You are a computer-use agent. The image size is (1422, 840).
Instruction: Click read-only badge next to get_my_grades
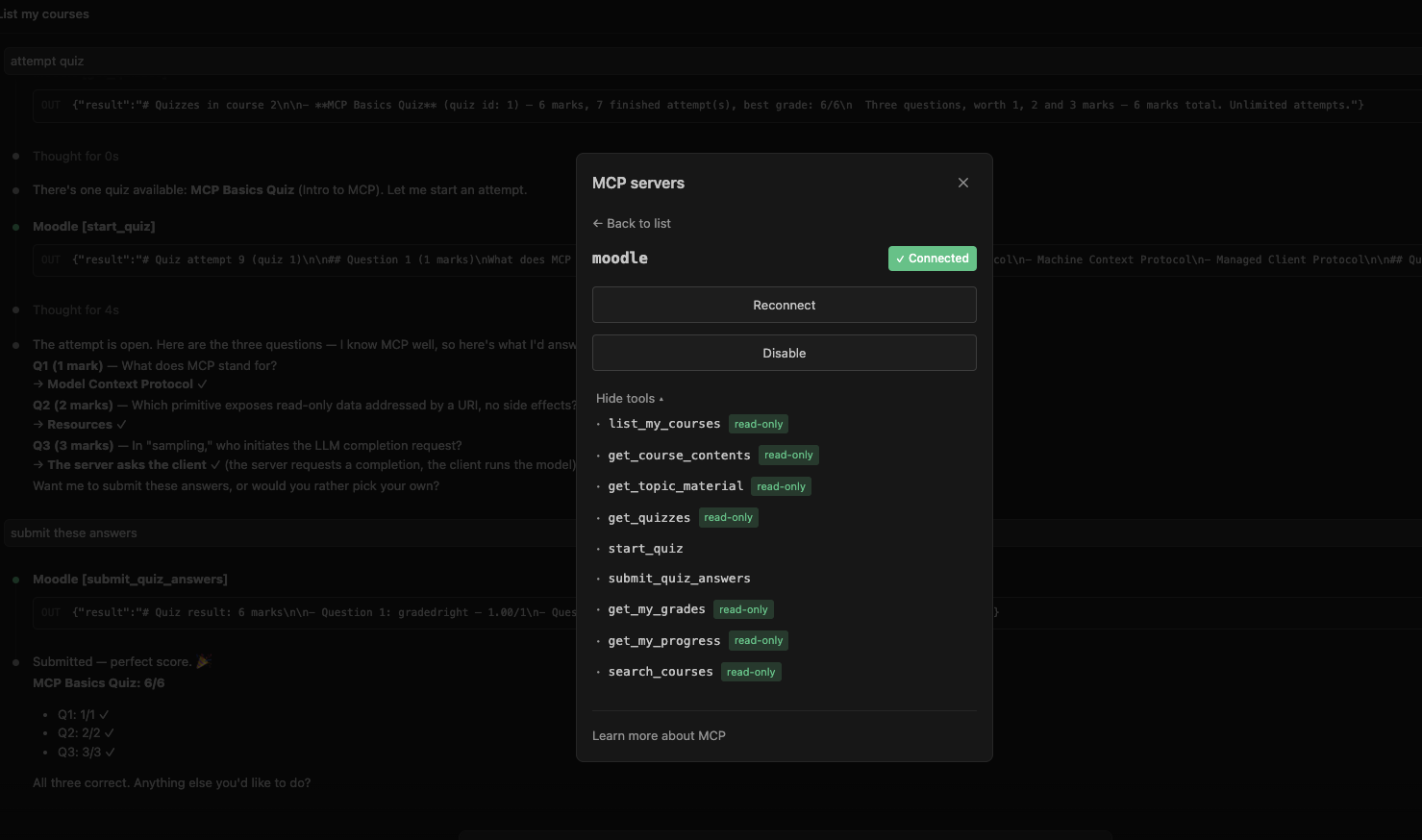pos(743,609)
